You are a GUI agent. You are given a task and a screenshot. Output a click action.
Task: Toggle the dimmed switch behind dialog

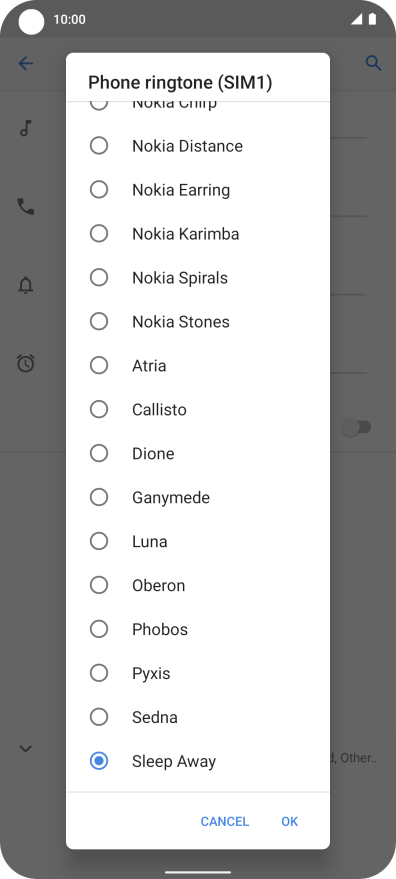(x=357, y=428)
